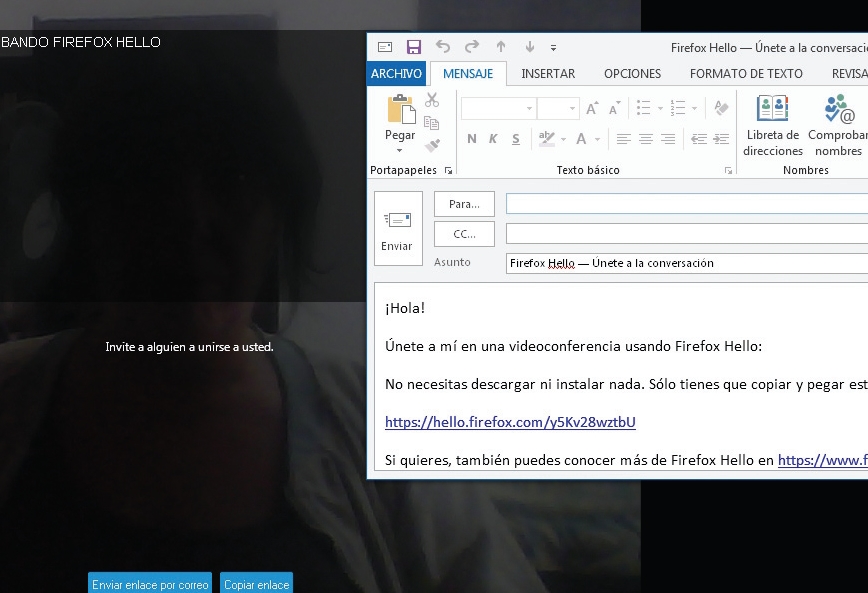Open the font name combo box
This screenshot has width=868, height=593.
pos(498,109)
